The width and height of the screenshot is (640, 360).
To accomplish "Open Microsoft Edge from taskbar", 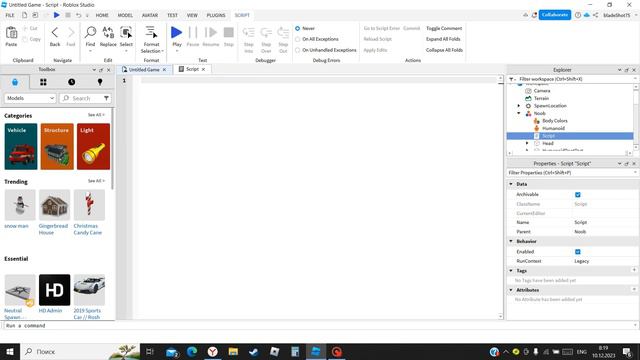I will tap(192, 351).
